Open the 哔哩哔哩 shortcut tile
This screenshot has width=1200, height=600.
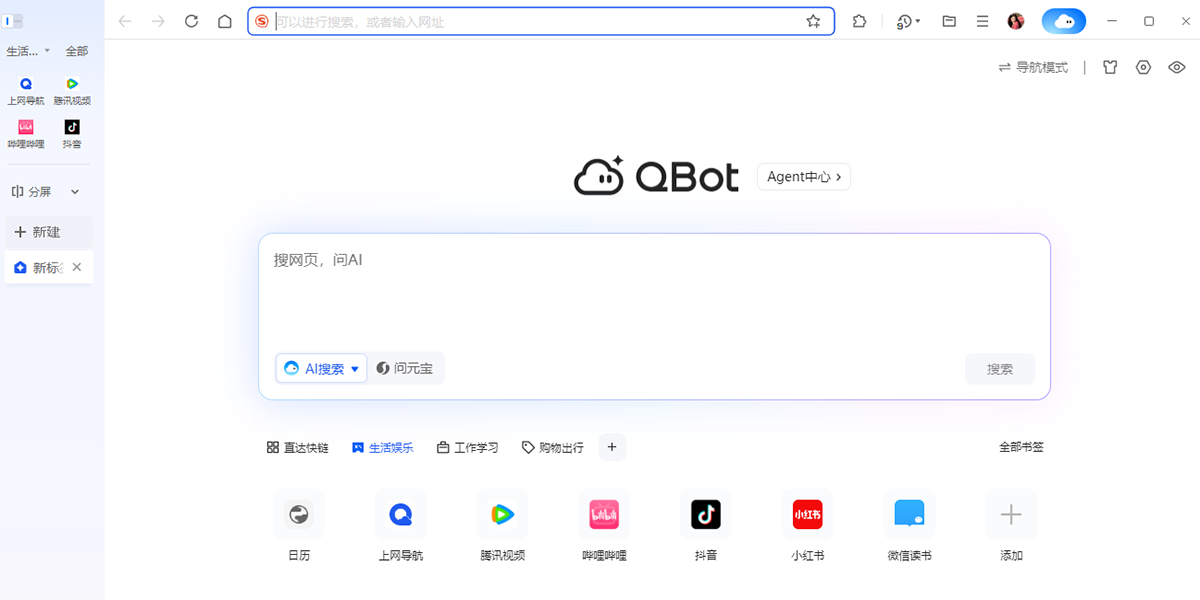(604, 526)
